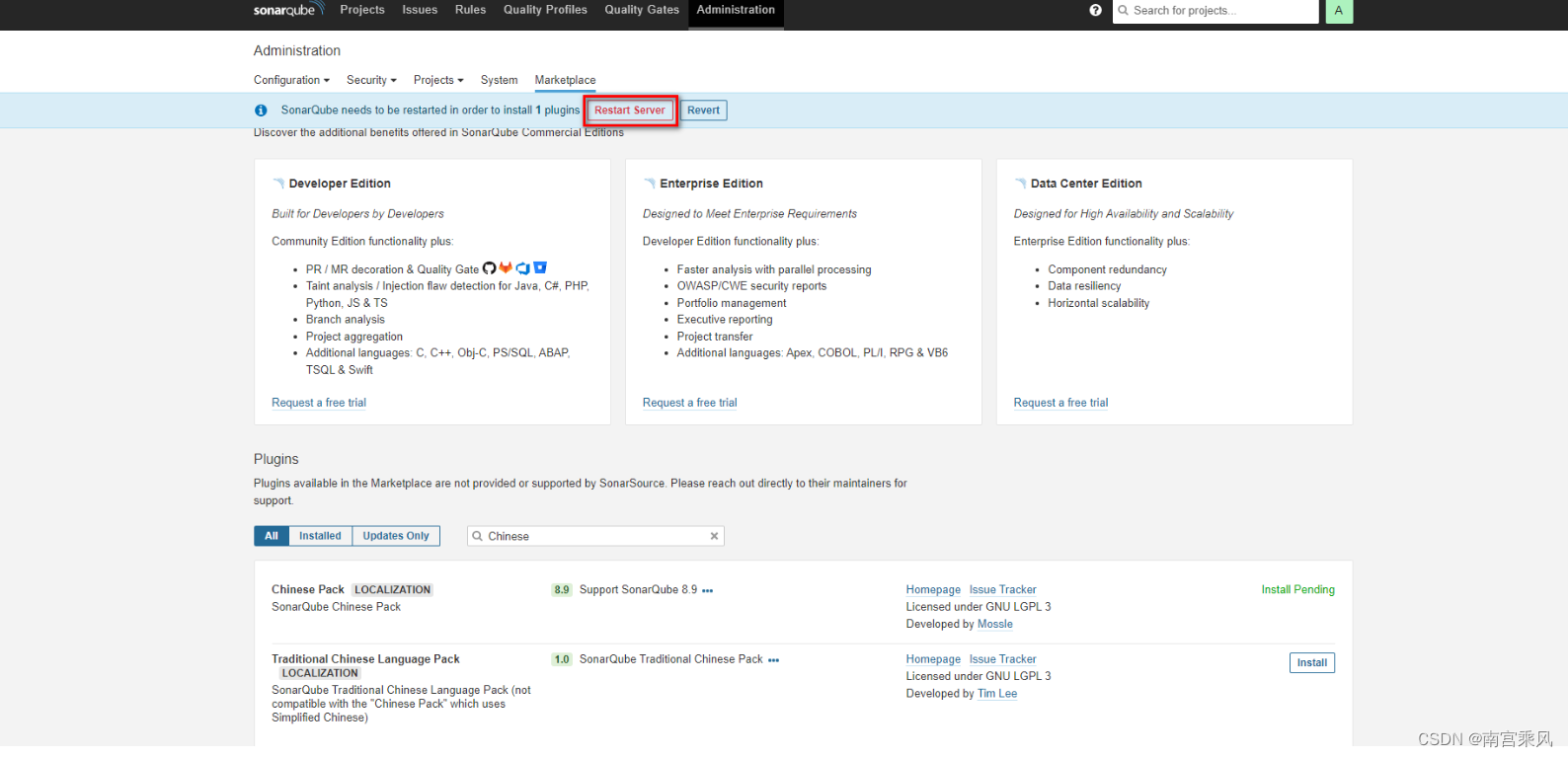Open Traditional Chinese Pack Issue Tracker

click(1002, 659)
